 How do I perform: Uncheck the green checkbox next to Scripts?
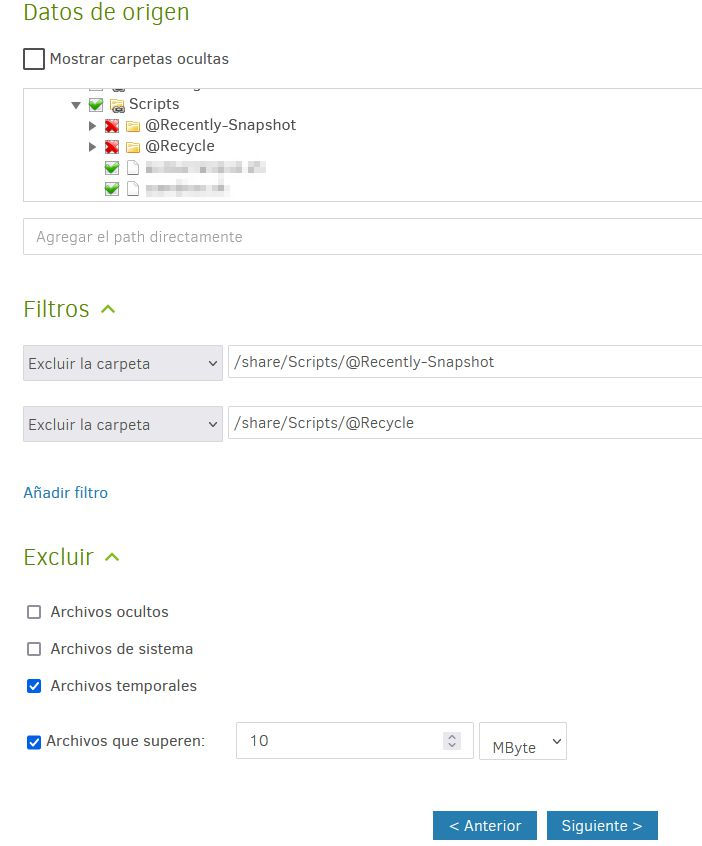click(x=96, y=105)
